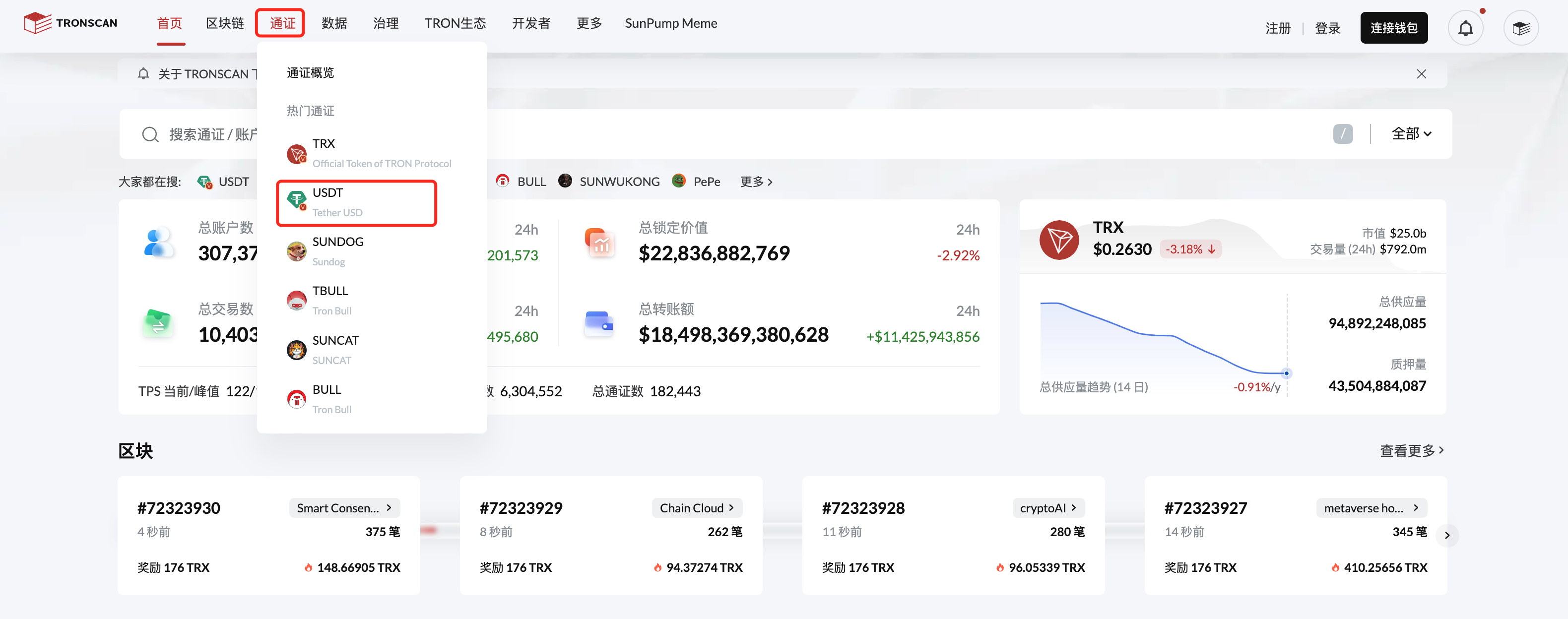The width and height of the screenshot is (1568, 619).
Task: Click the TRX -3.18% change badge
Action: 1190,249
